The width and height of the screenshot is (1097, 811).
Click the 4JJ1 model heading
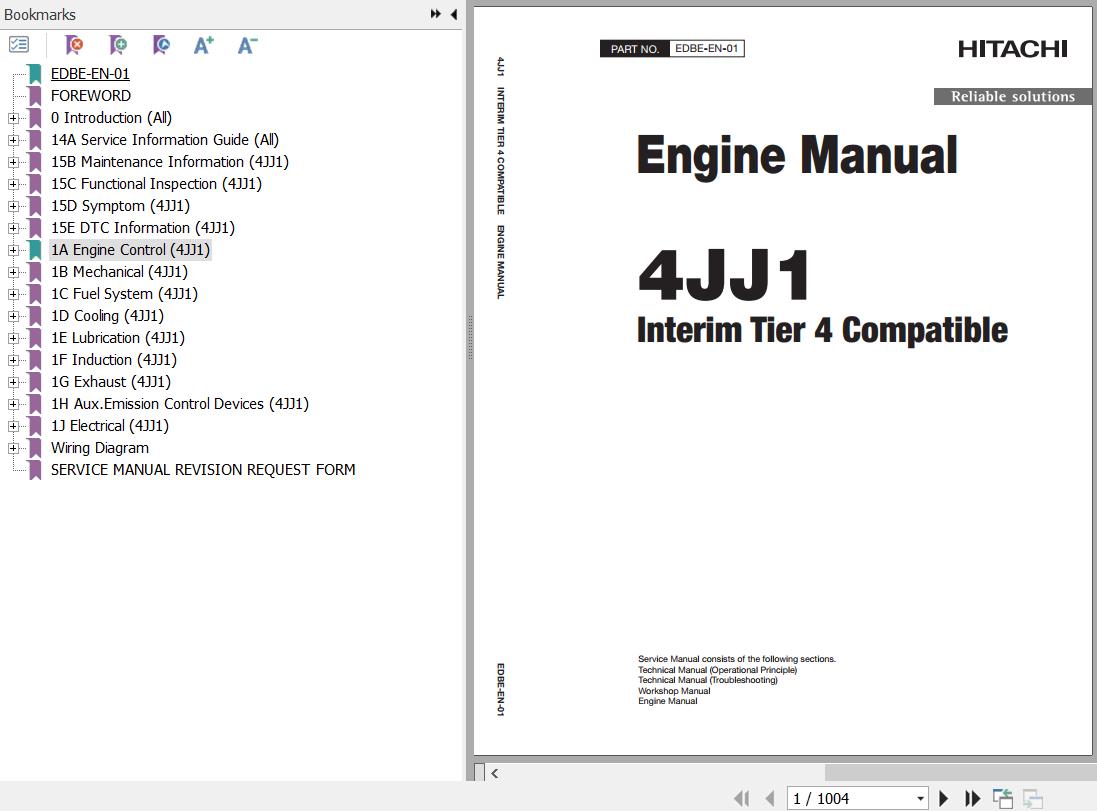point(725,275)
